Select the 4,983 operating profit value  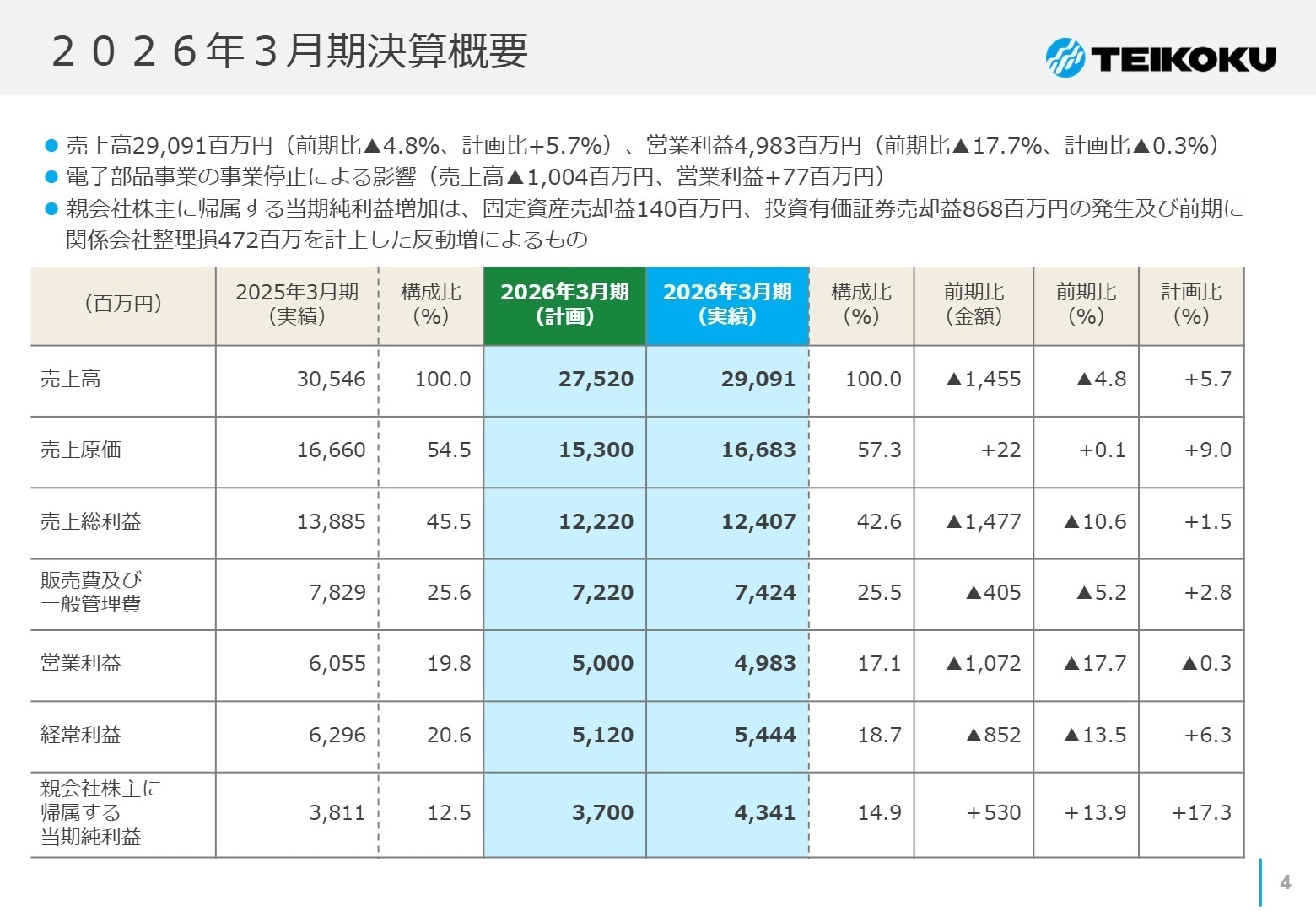tap(765, 664)
